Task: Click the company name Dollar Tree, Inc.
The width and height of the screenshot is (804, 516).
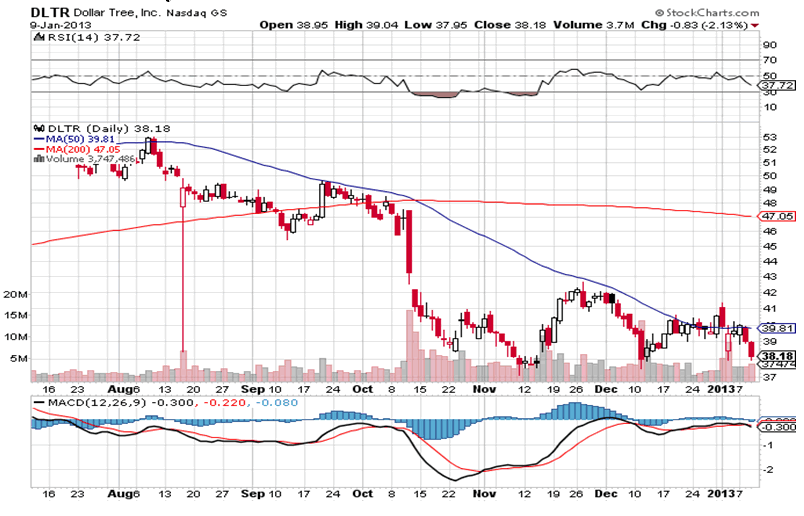Action: (117, 12)
